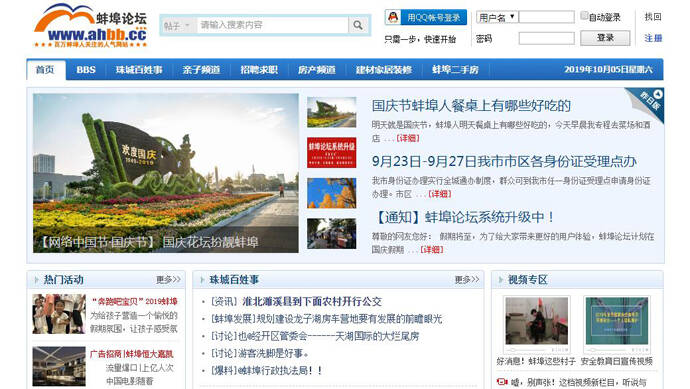
Task: Play the 好消息！蚌埠这些村子 video thumbnail
Action: [536, 320]
